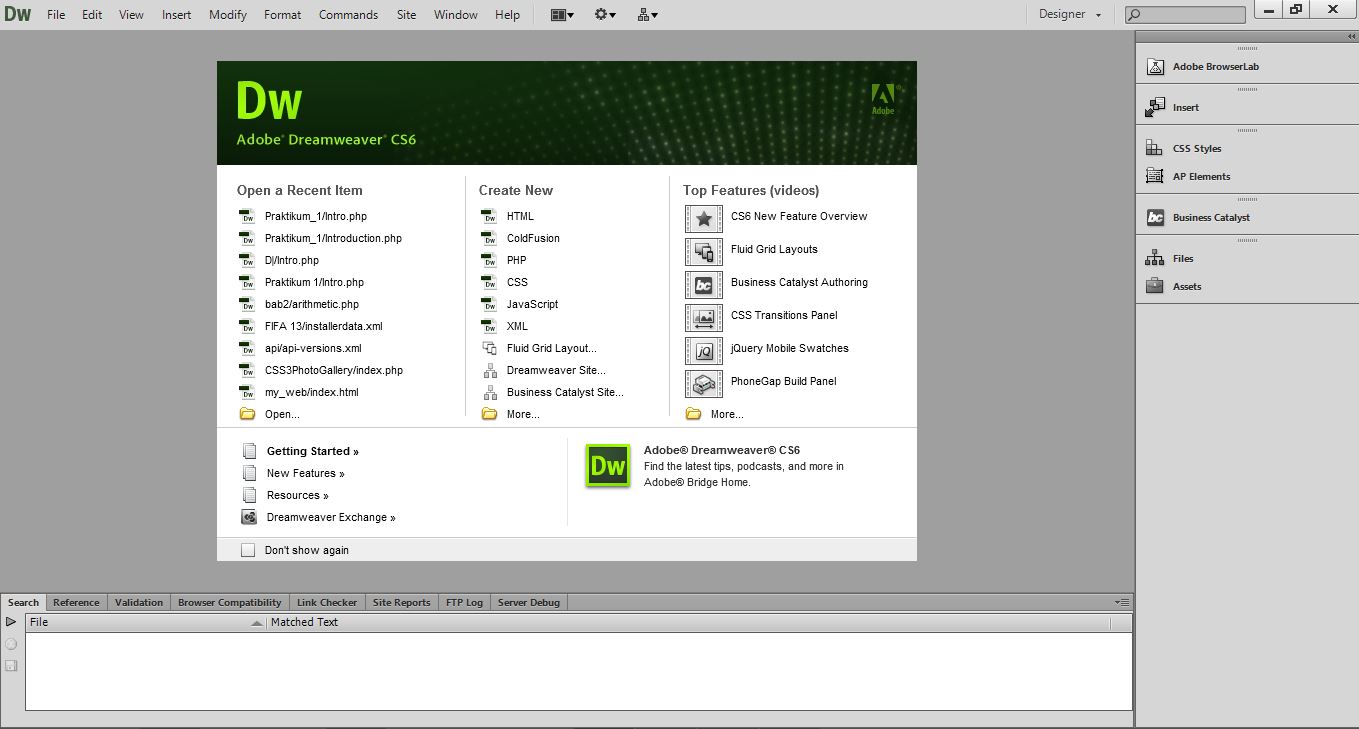Create a new HTML document
Image resolution: width=1359 pixels, height=729 pixels.
[x=520, y=216]
